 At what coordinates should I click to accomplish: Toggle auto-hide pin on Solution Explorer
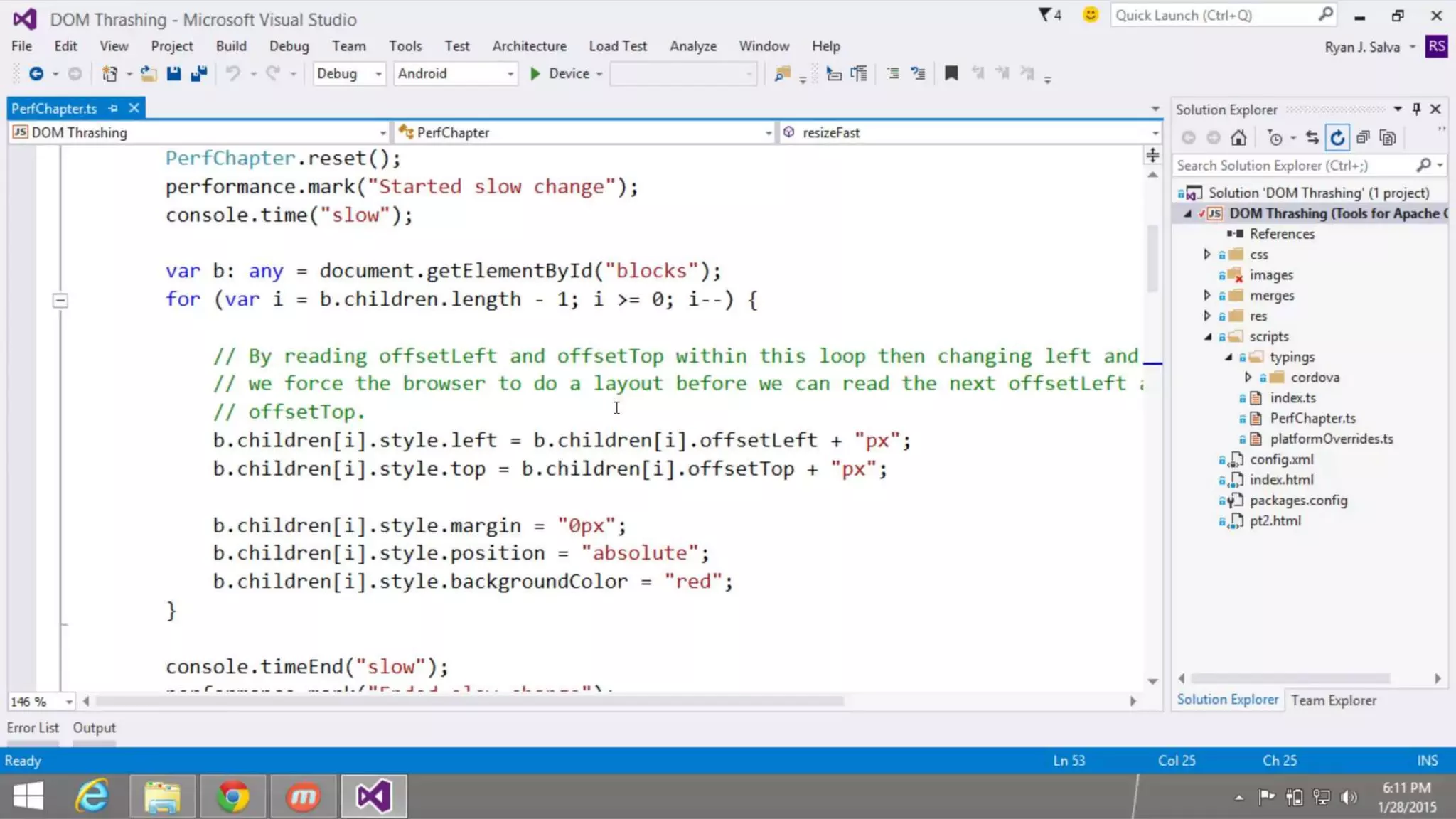(1416, 109)
